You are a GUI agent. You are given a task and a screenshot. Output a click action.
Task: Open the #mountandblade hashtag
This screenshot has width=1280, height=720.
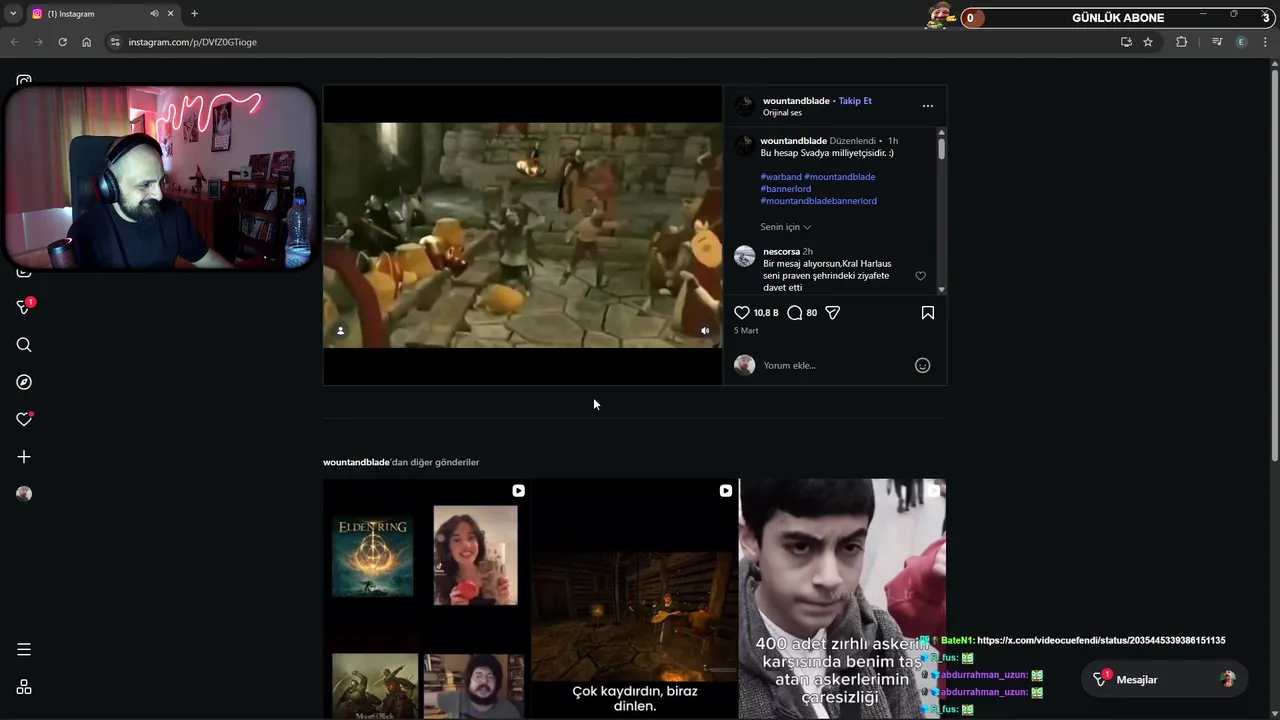coord(840,177)
